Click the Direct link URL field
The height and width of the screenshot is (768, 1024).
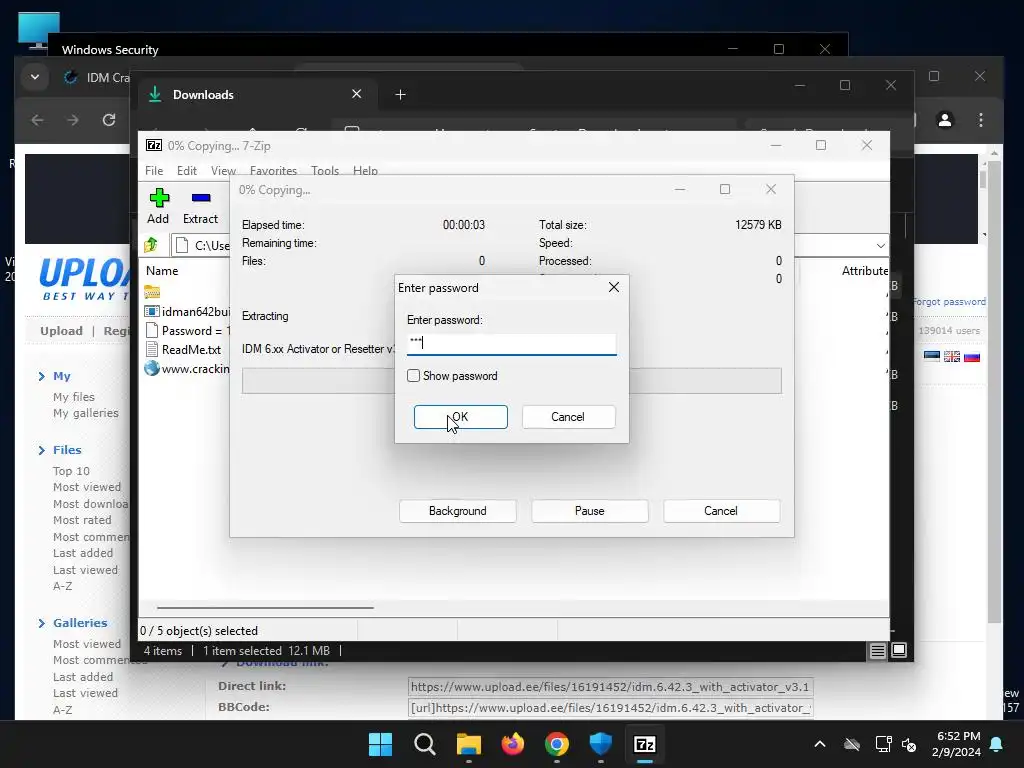[611, 687]
